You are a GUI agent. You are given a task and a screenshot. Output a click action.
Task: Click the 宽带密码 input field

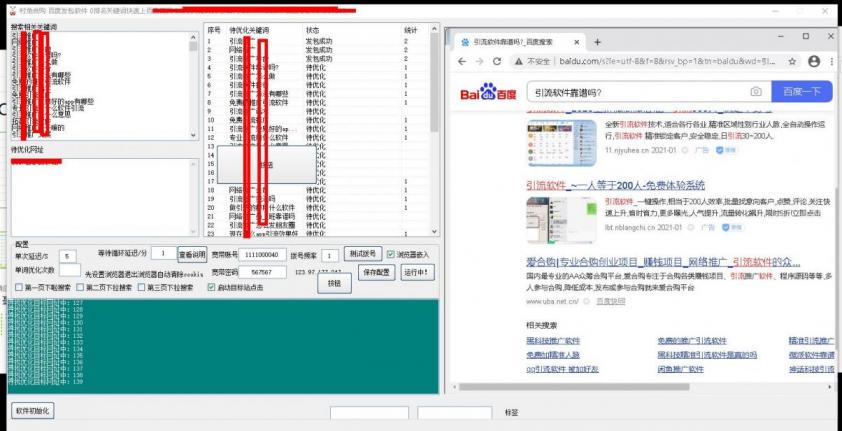coord(262,272)
